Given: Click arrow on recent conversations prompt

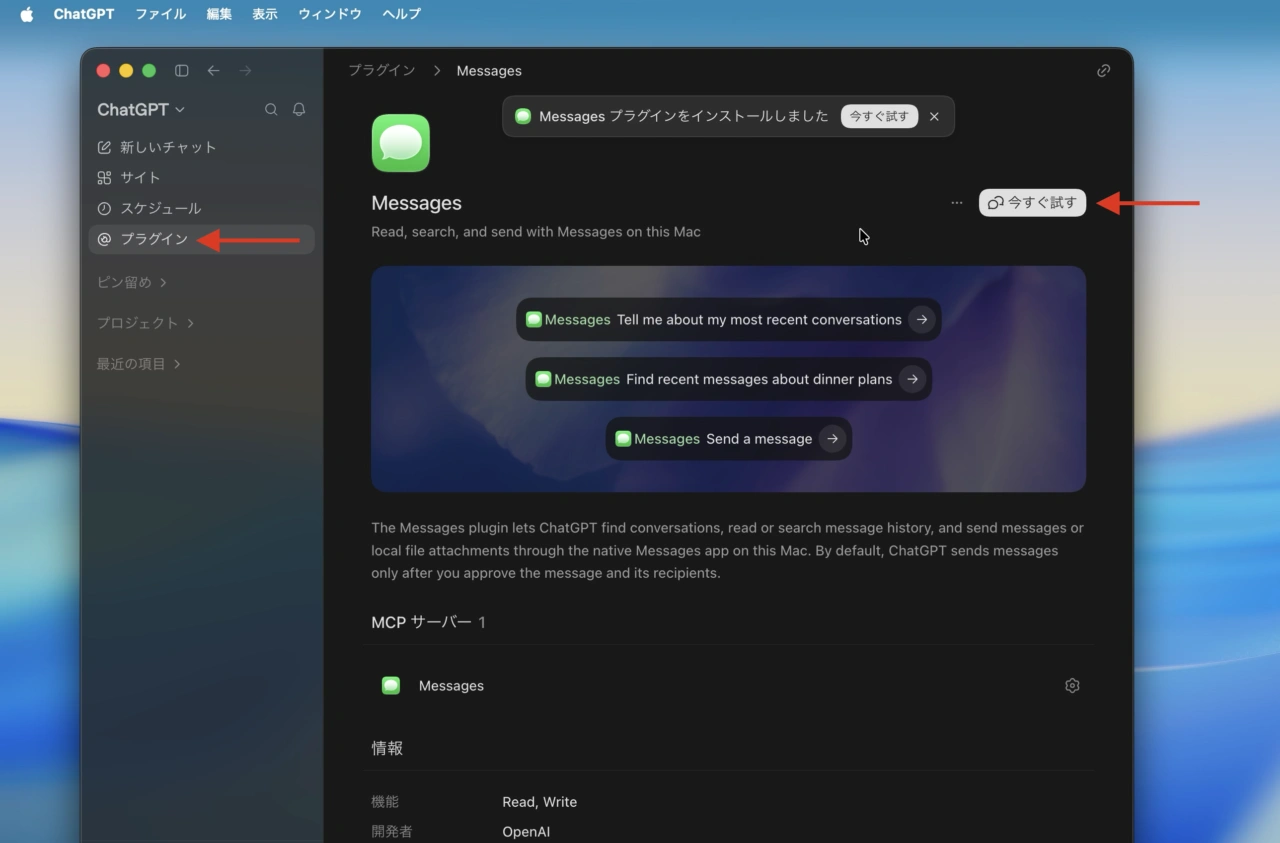Looking at the screenshot, I should [x=922, y=320].
